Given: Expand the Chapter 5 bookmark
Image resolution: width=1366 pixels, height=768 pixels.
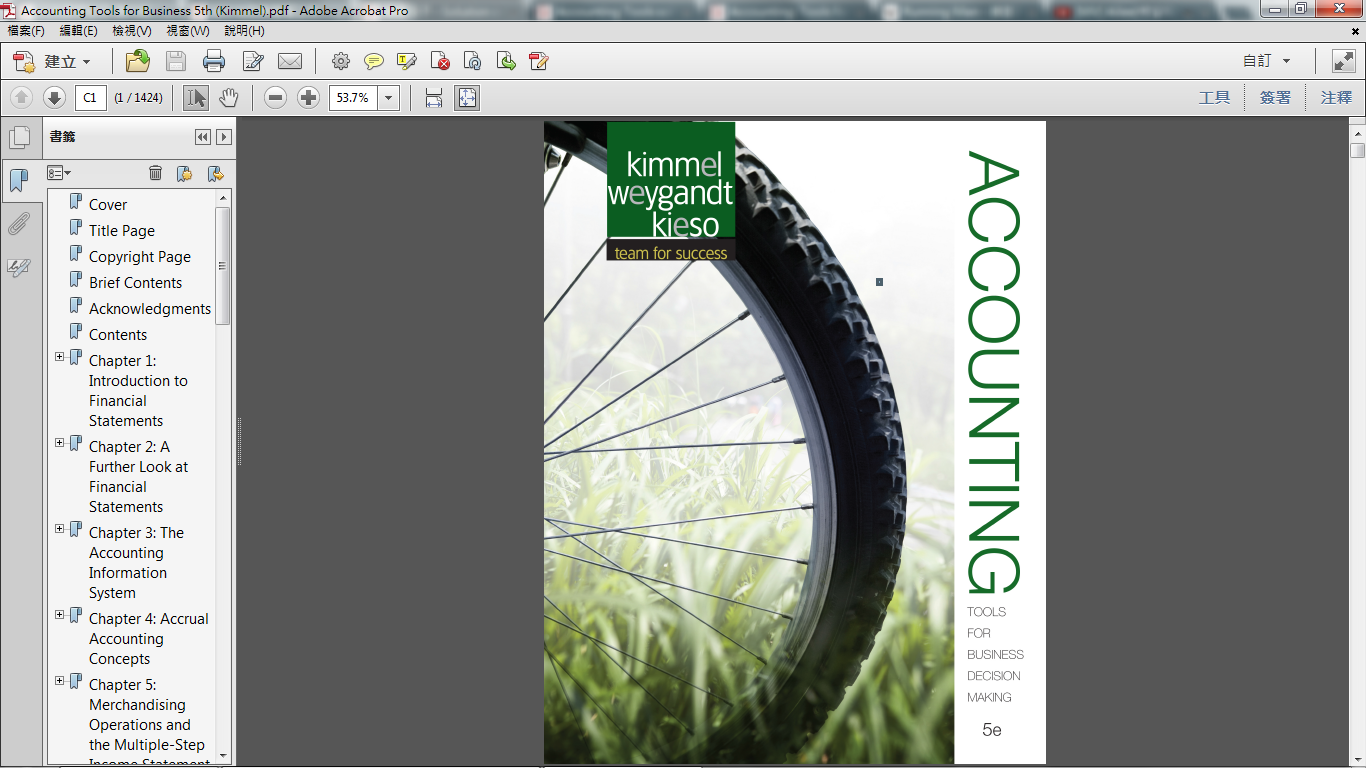Looking at the screenshot, I should tap(60, 681).
